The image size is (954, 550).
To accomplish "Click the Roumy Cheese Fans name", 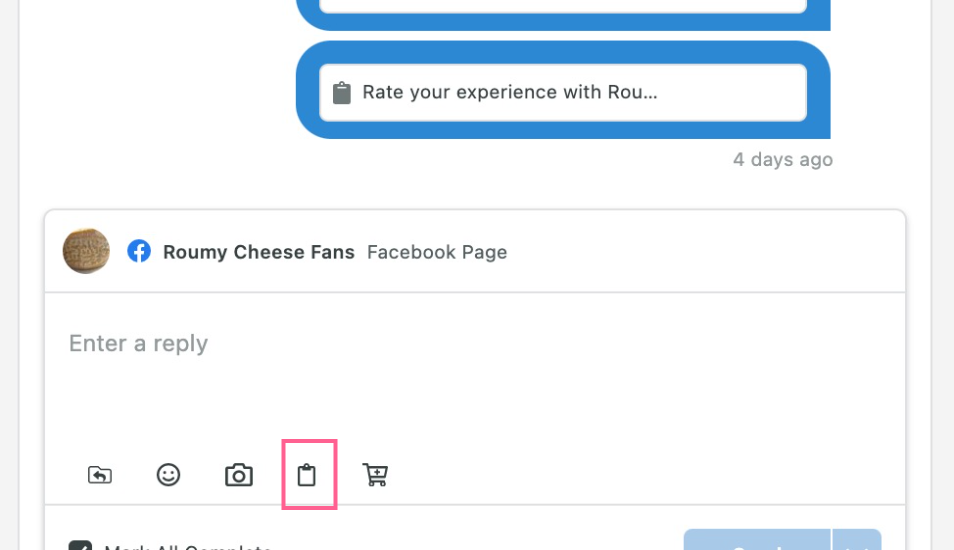I will (x=259, y=252).
